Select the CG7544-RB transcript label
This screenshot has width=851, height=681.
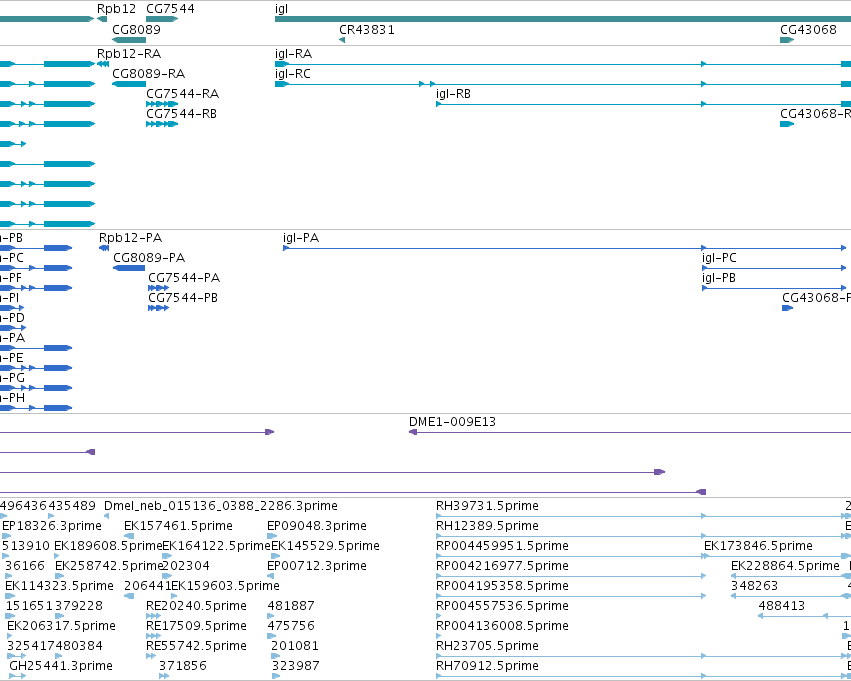181,114
